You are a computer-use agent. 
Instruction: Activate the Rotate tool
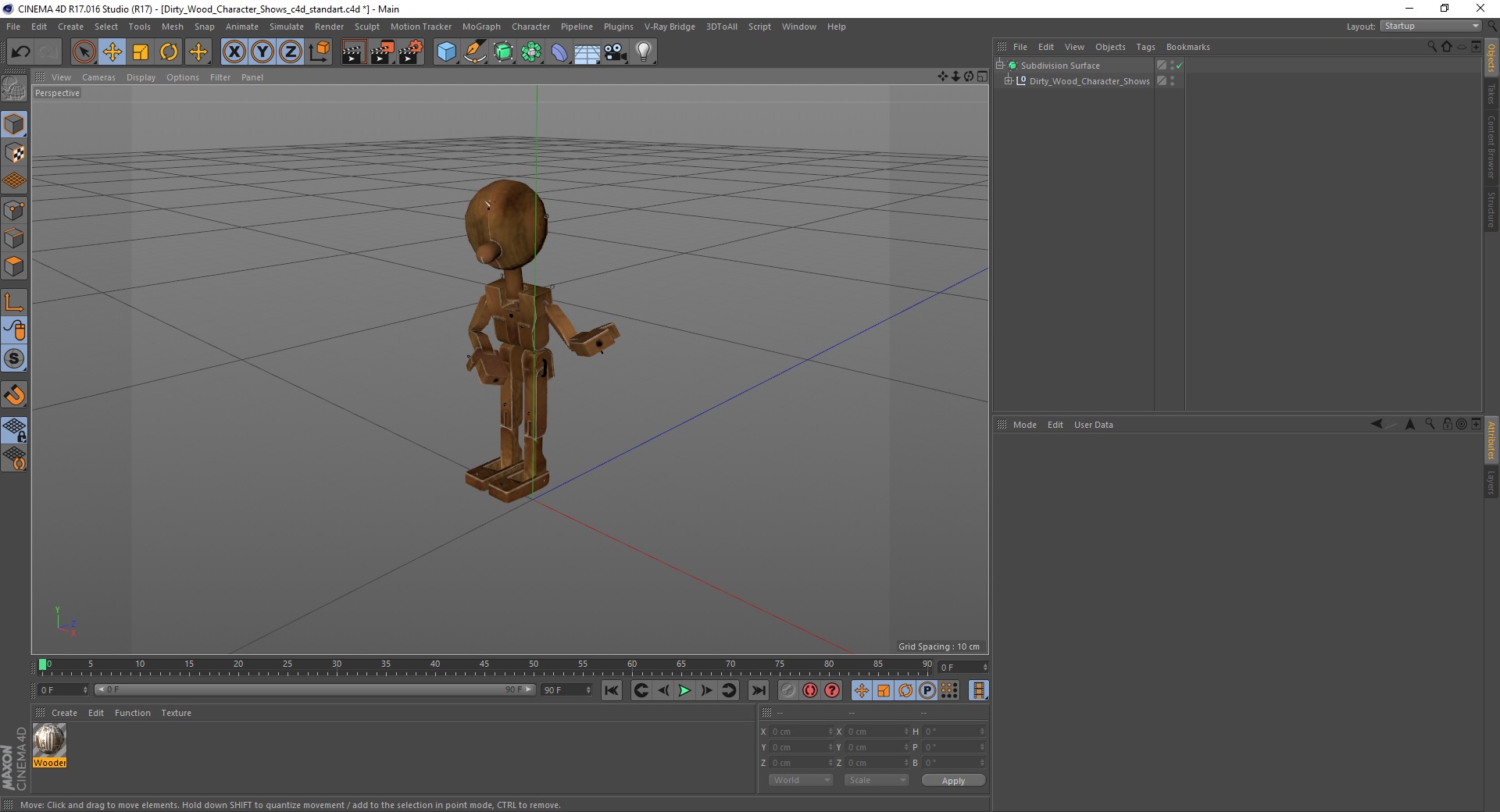tap(169, 52)
